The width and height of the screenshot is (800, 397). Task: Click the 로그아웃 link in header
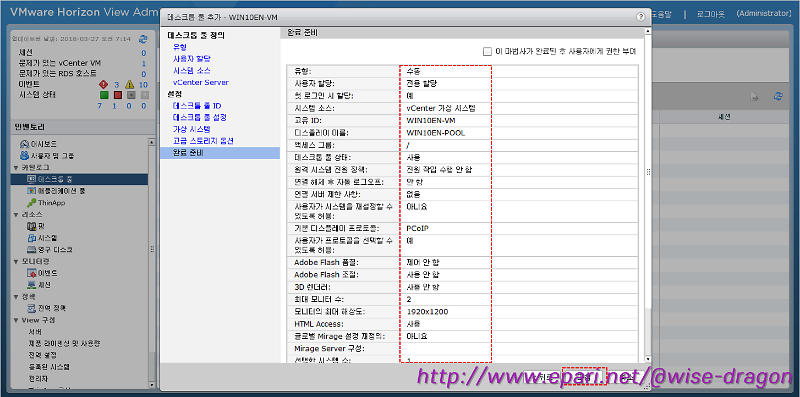click(x=711, y=14)
